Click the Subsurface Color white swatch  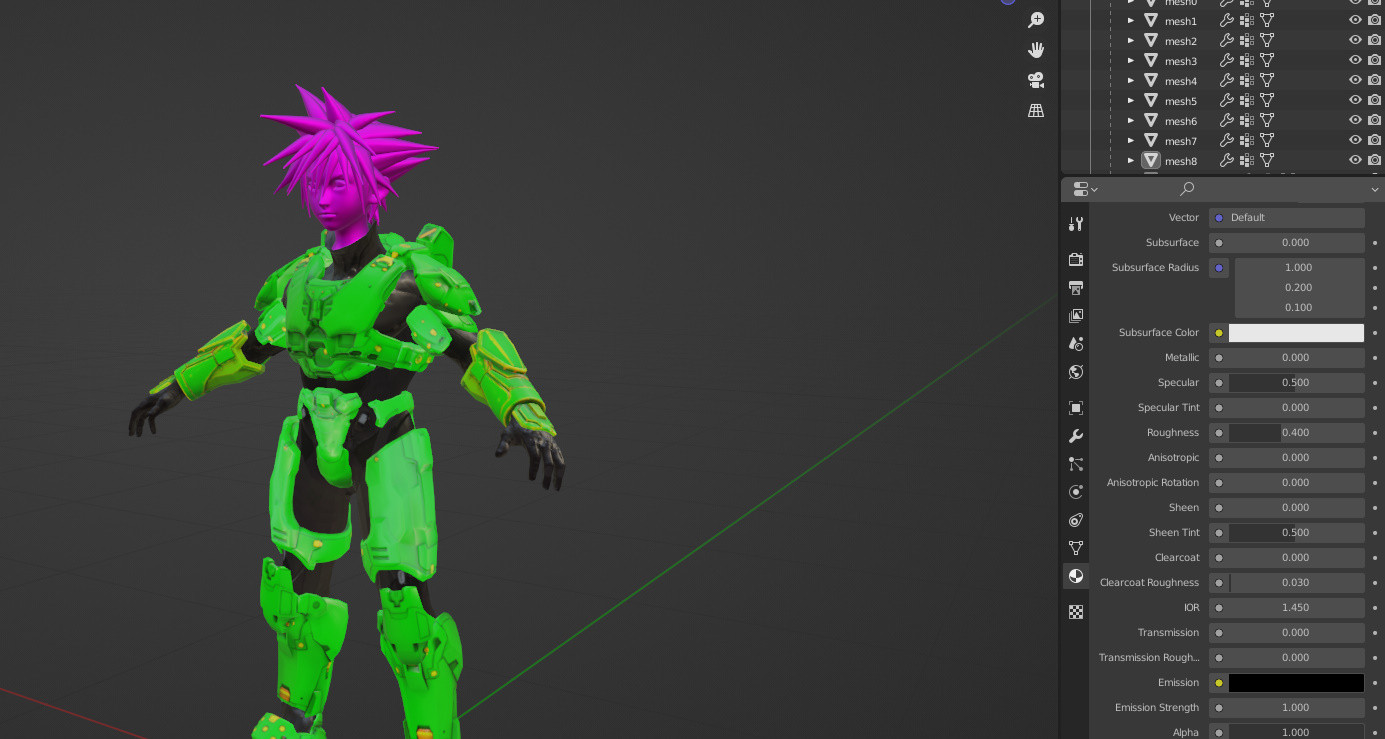[1296, 332]
